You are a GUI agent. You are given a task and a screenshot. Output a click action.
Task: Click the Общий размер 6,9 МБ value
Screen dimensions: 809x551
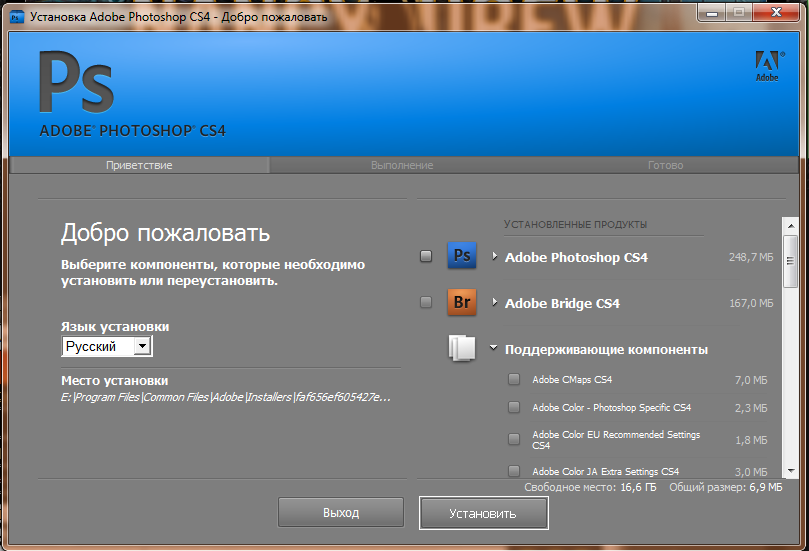pos(766,487)
